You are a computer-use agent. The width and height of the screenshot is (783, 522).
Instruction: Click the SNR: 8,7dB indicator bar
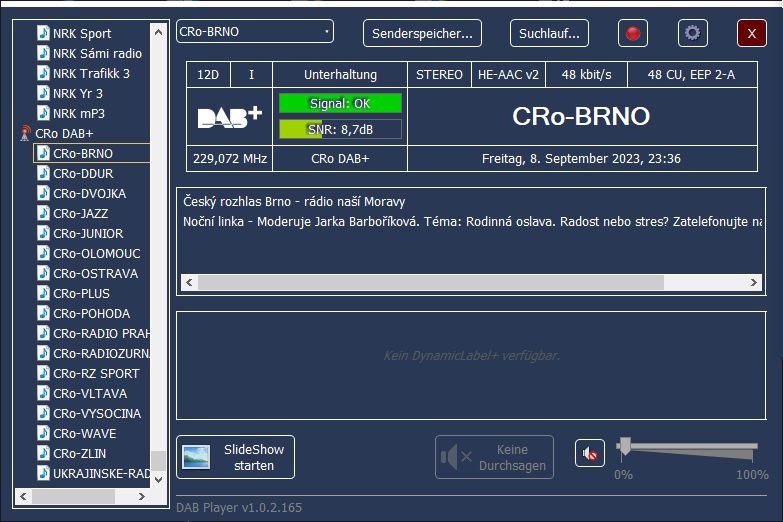coord(340,129)
